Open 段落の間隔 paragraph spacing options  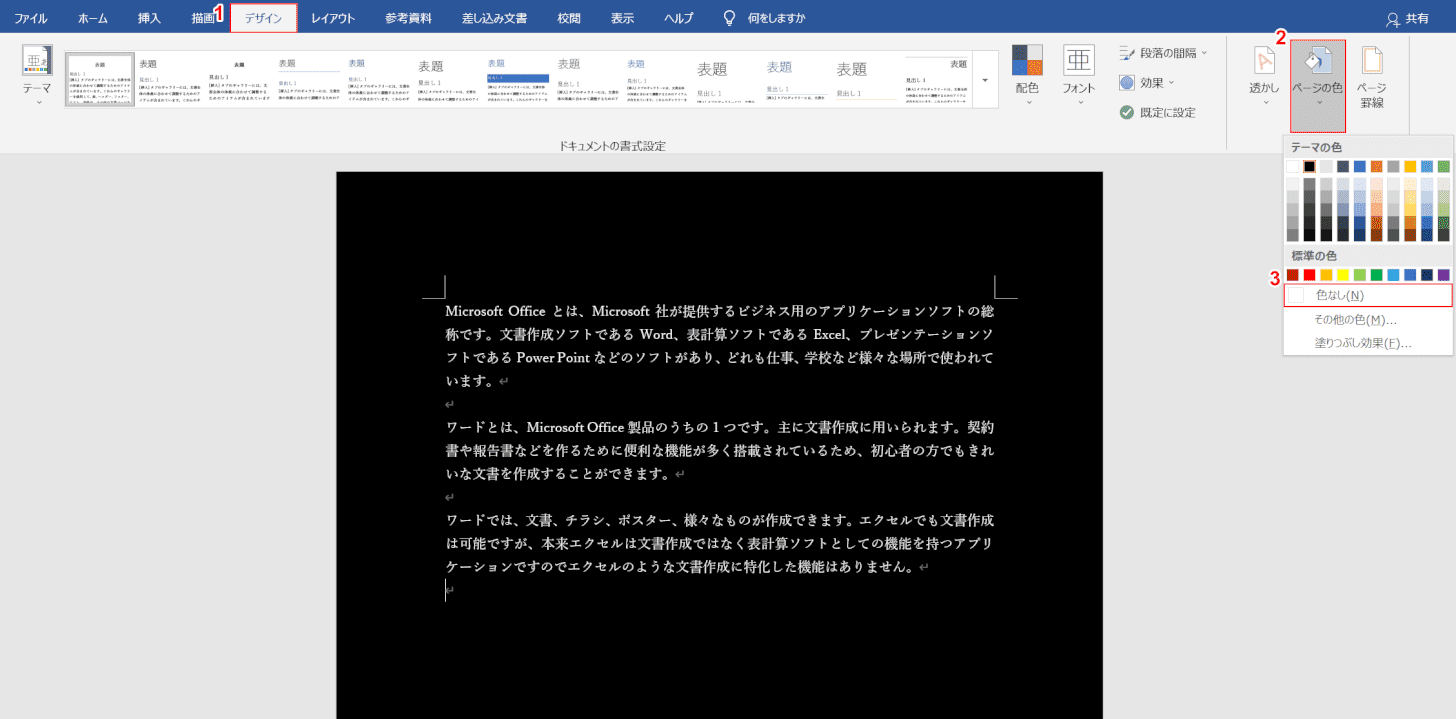pyautogui.click(x=1163, y=52)
